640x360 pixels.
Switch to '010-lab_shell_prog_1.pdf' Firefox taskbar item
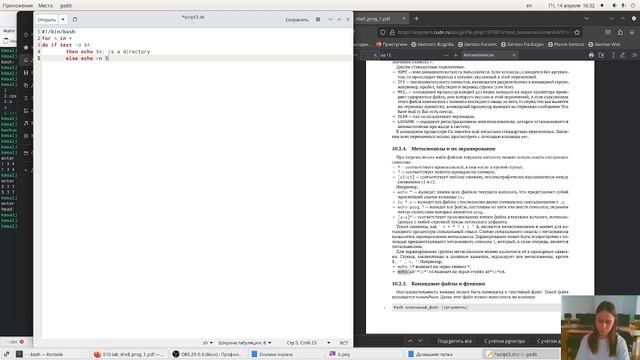[x=129, y=354]
